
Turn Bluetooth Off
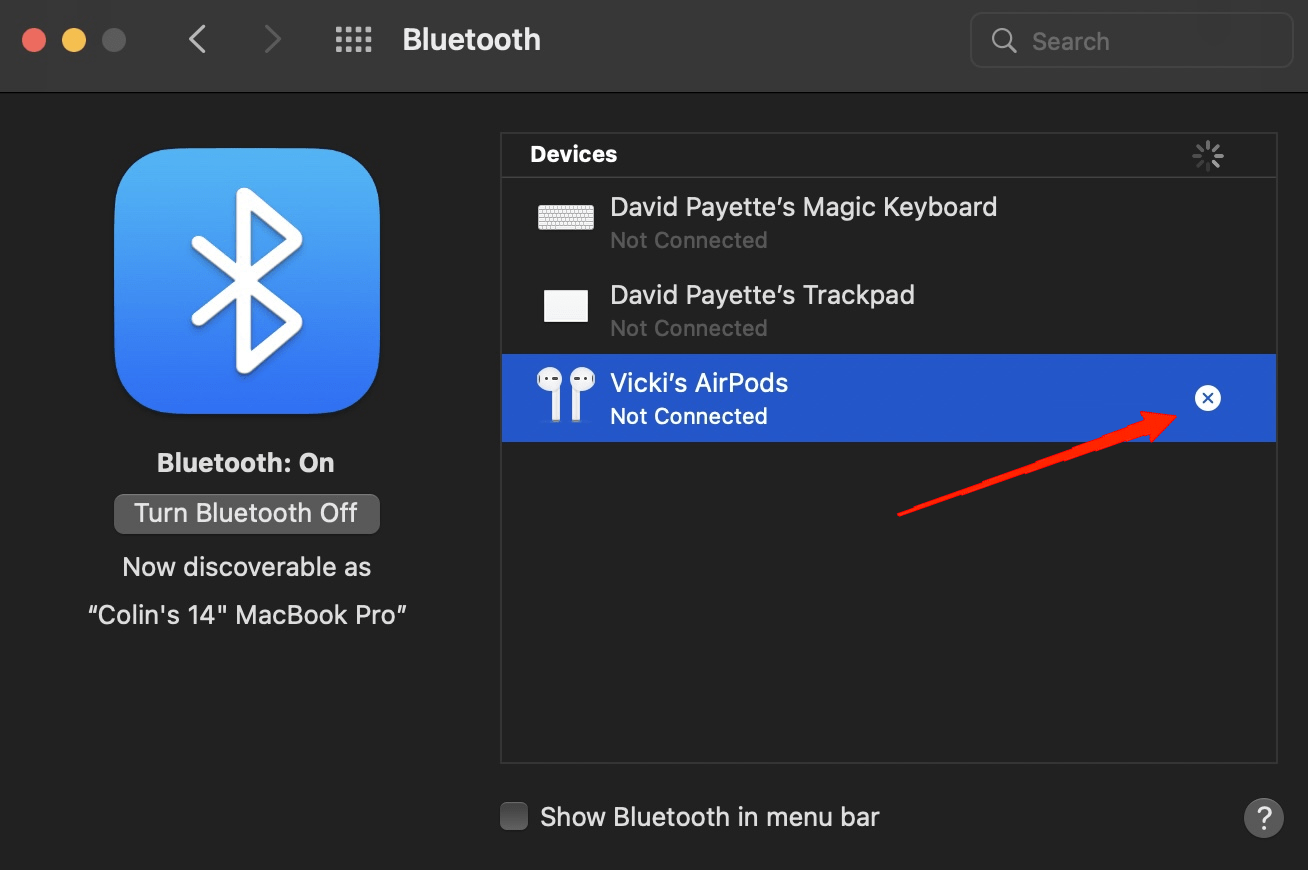246,513
